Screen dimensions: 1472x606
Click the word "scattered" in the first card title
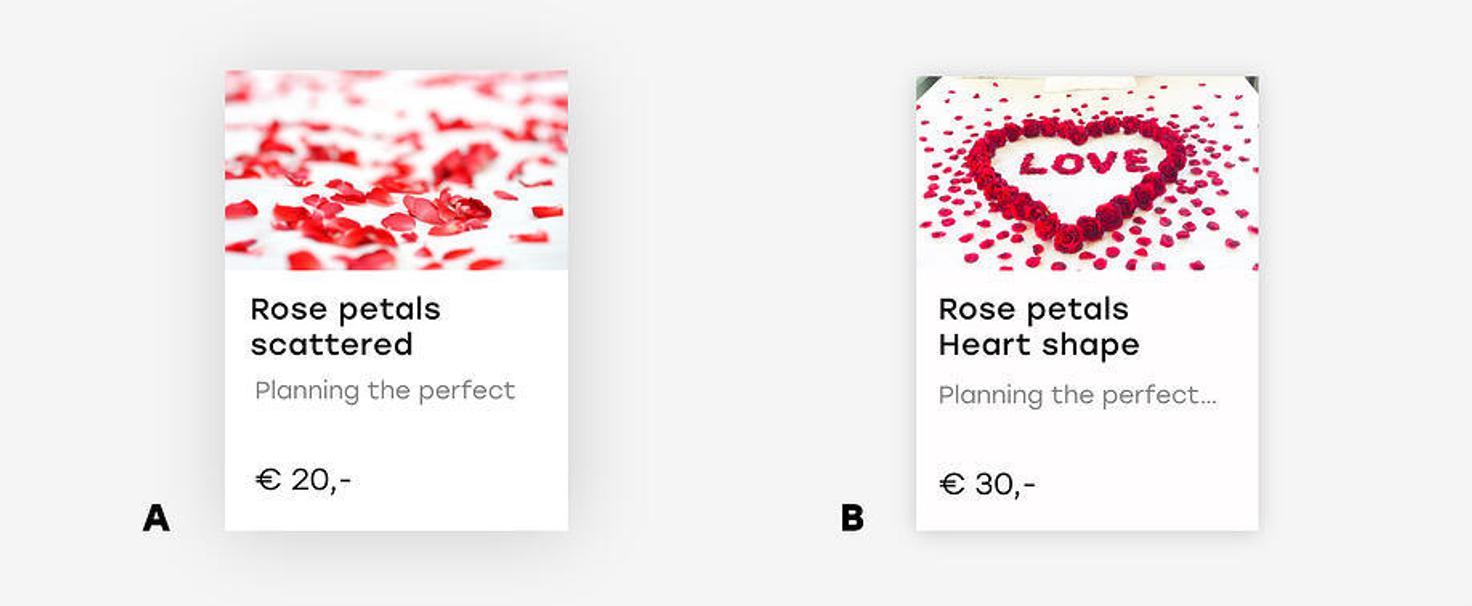[x=331, y=344]
